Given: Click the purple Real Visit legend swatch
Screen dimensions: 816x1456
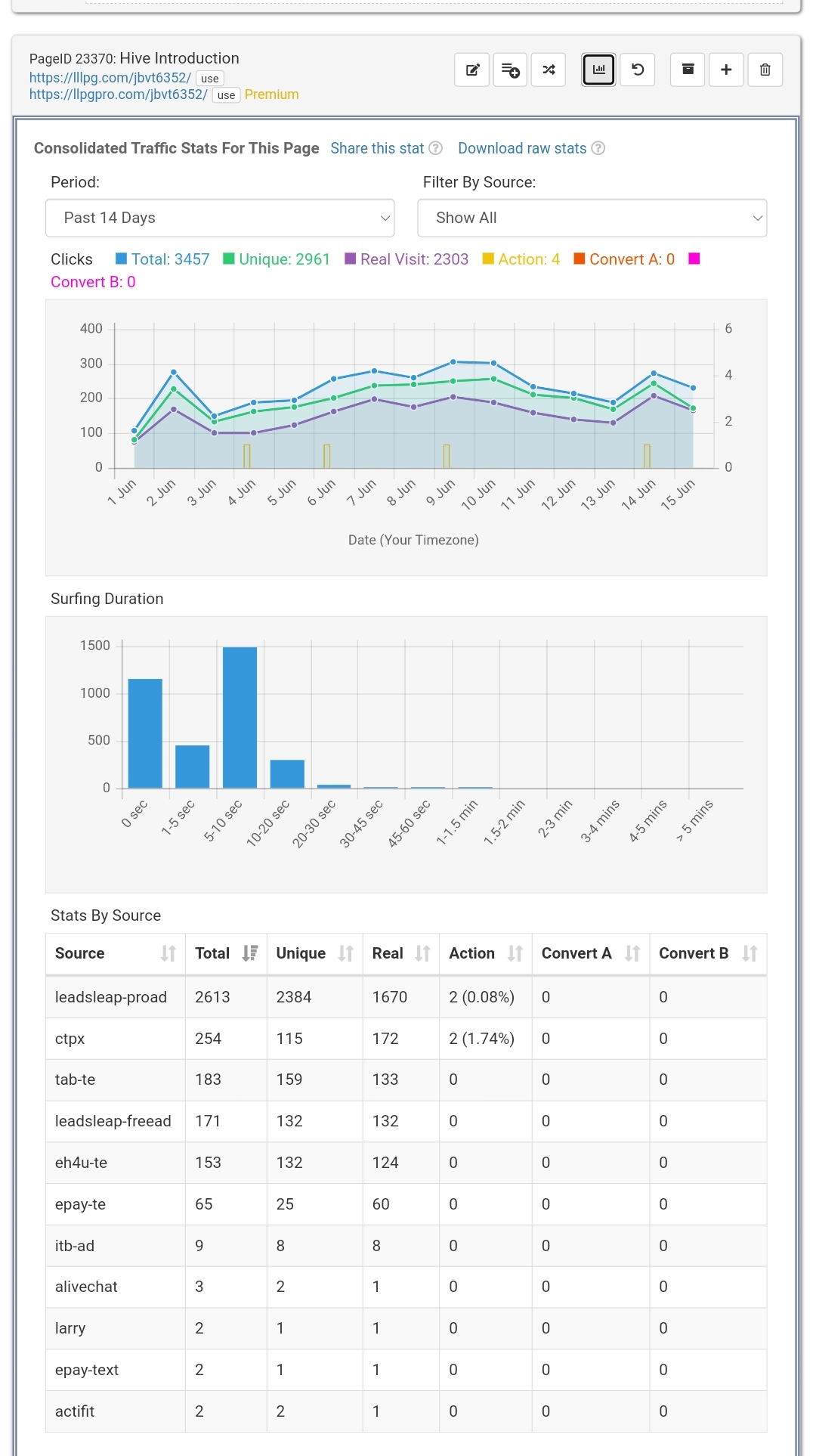Looking at the screenshot, I should (x=350, y=259).
